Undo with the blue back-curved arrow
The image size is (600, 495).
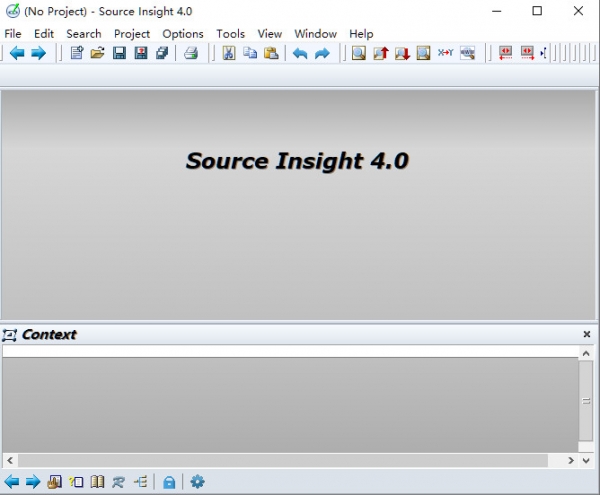click(x=300, y=53)
